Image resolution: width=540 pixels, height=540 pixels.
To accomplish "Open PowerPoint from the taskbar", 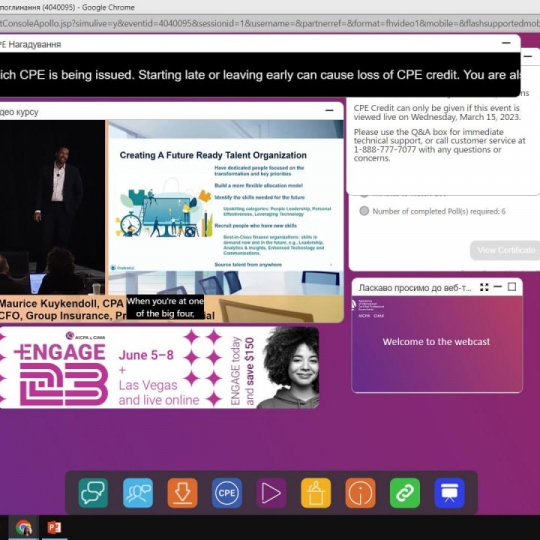I will point(54,528).
